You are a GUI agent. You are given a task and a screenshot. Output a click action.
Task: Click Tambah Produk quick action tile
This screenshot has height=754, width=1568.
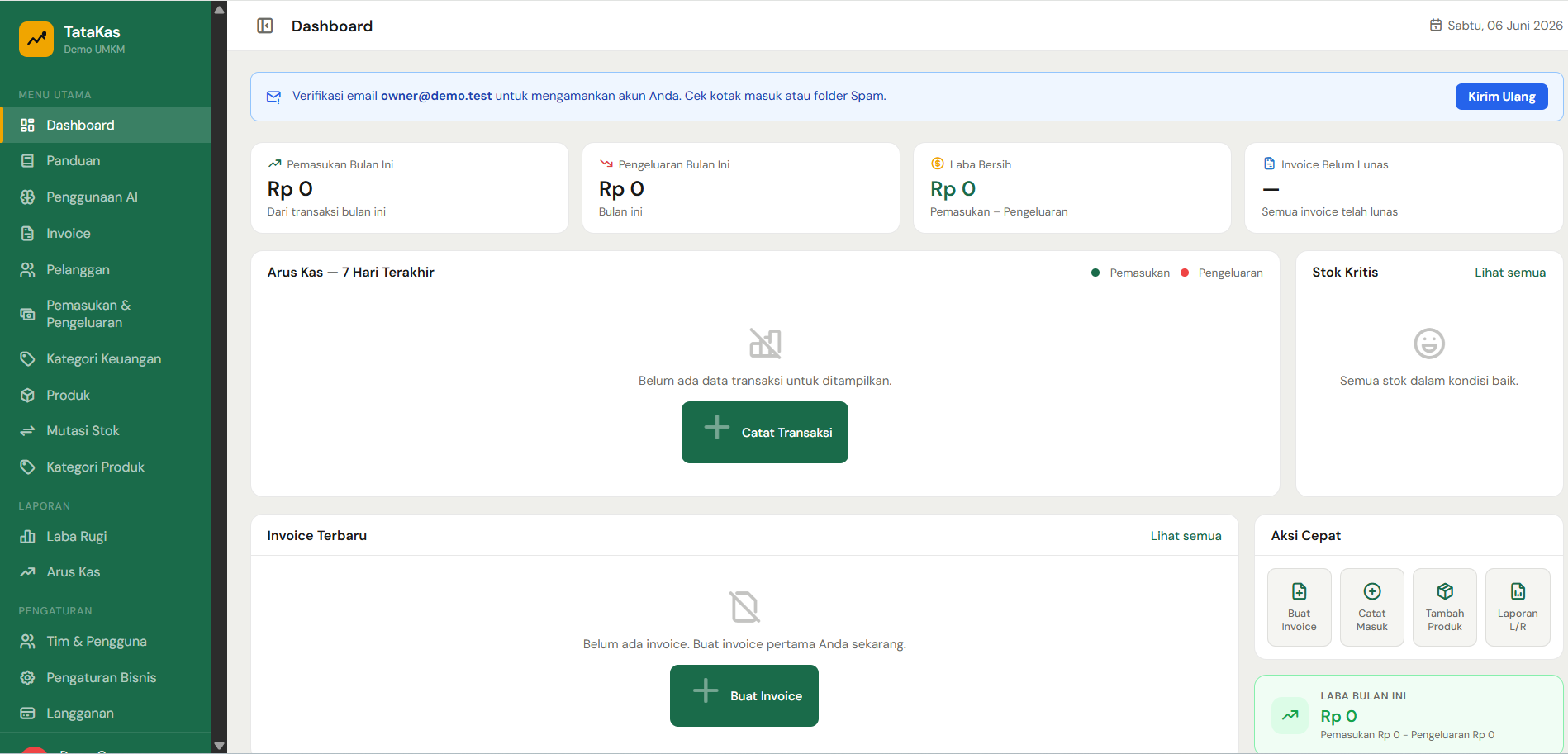pos(1444,607)
